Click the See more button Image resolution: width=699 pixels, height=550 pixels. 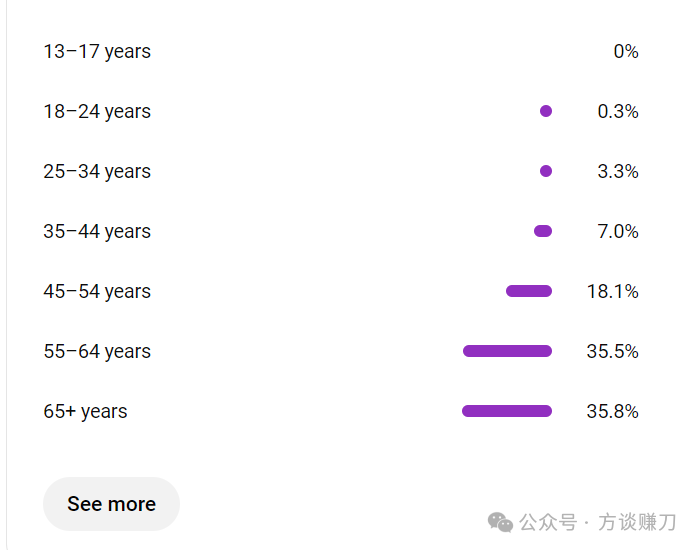coord(111,504)
